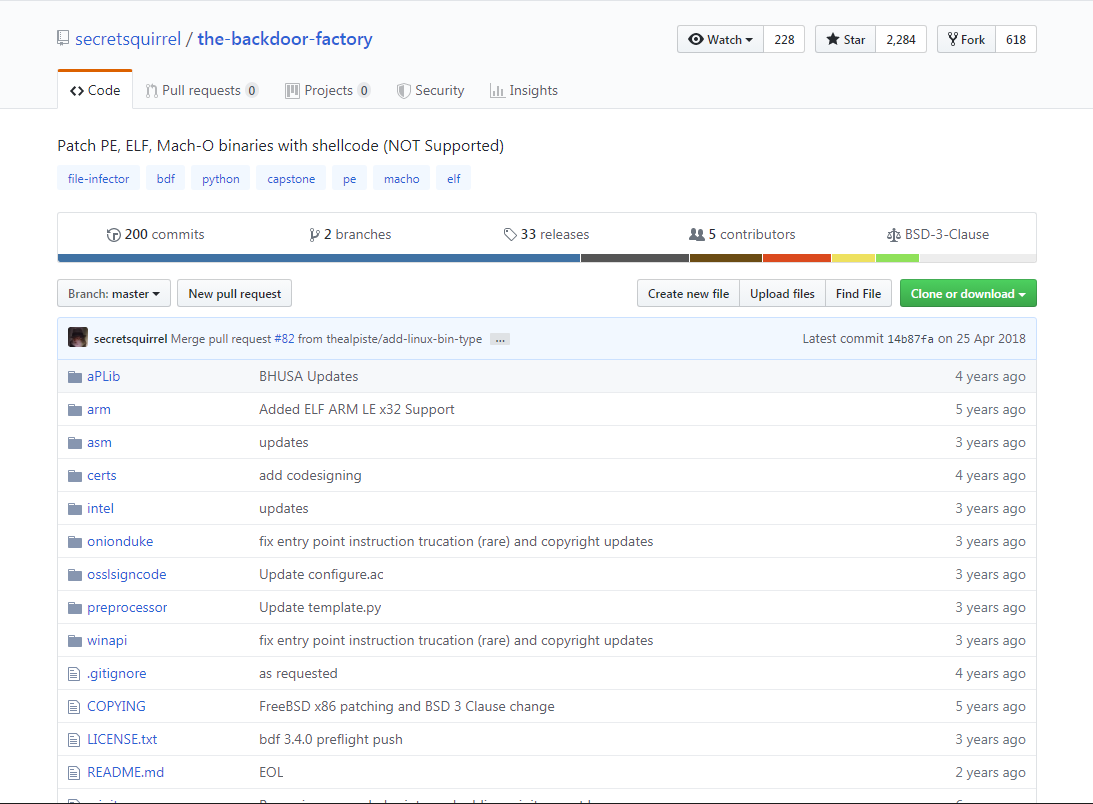
Task: Click the repository book icon beside secretsquirrel
Action: [x=63, y=38]
